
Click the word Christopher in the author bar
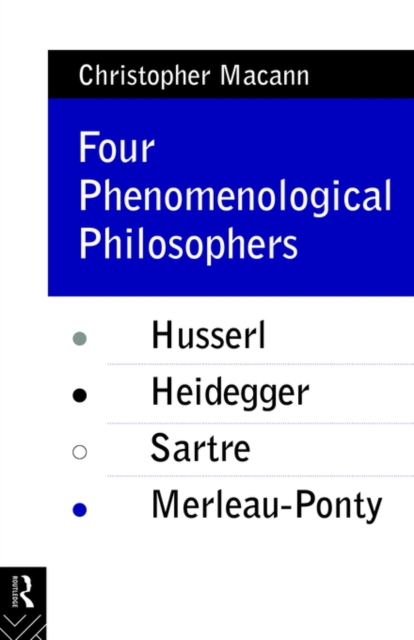click(145, 76)
